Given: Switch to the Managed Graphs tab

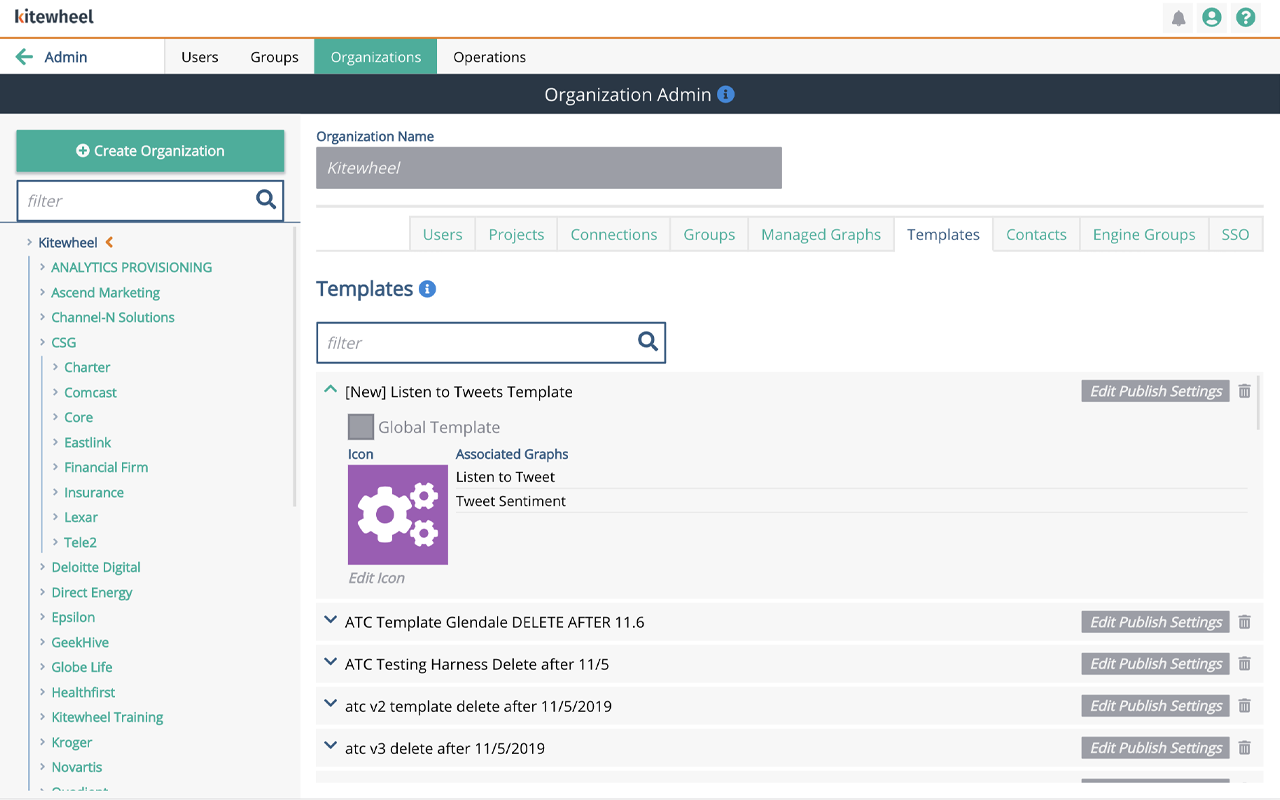Looking at the screenshot, I should [820, 235].
